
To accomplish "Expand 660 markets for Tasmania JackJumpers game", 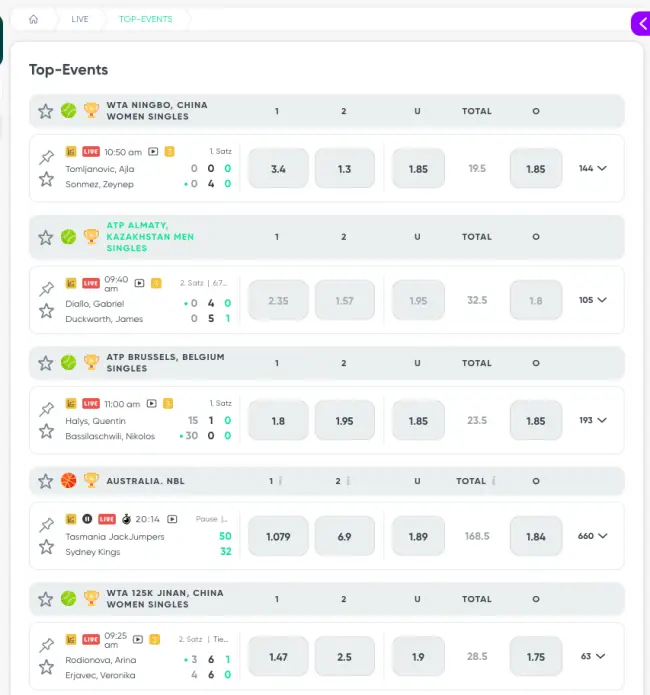I will tap(592, 536).
